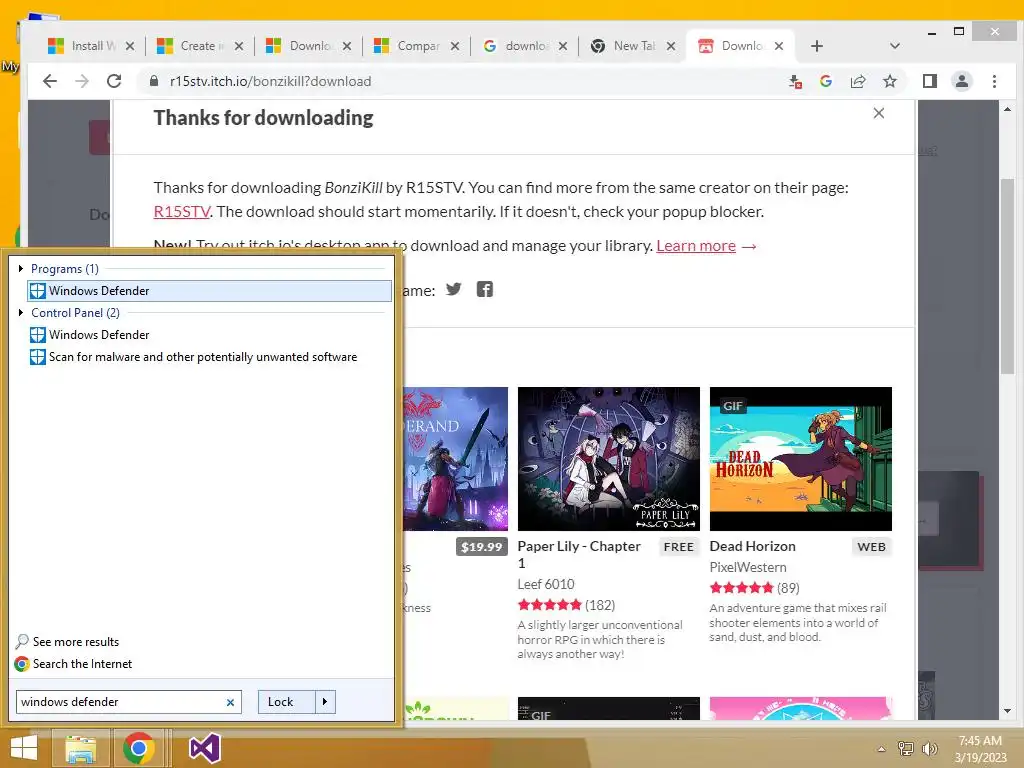Clear the search box with the X
This screenshot has width=1024, height=768.
coord(230,703)
